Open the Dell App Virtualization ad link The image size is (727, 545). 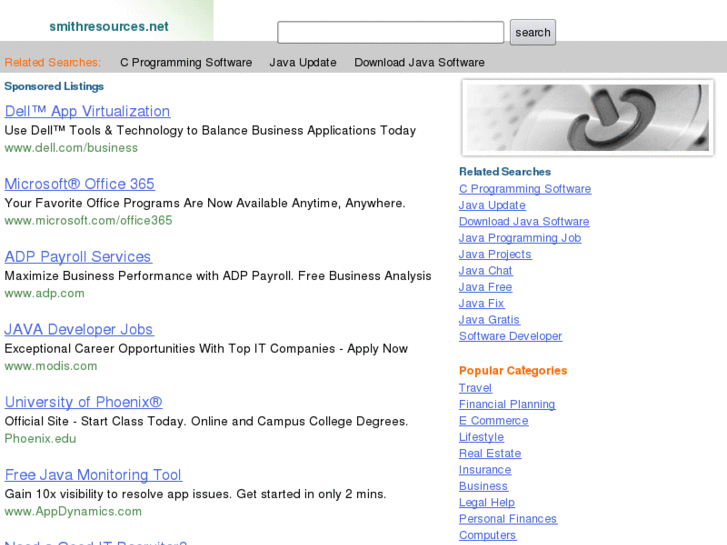pos(87,111)
